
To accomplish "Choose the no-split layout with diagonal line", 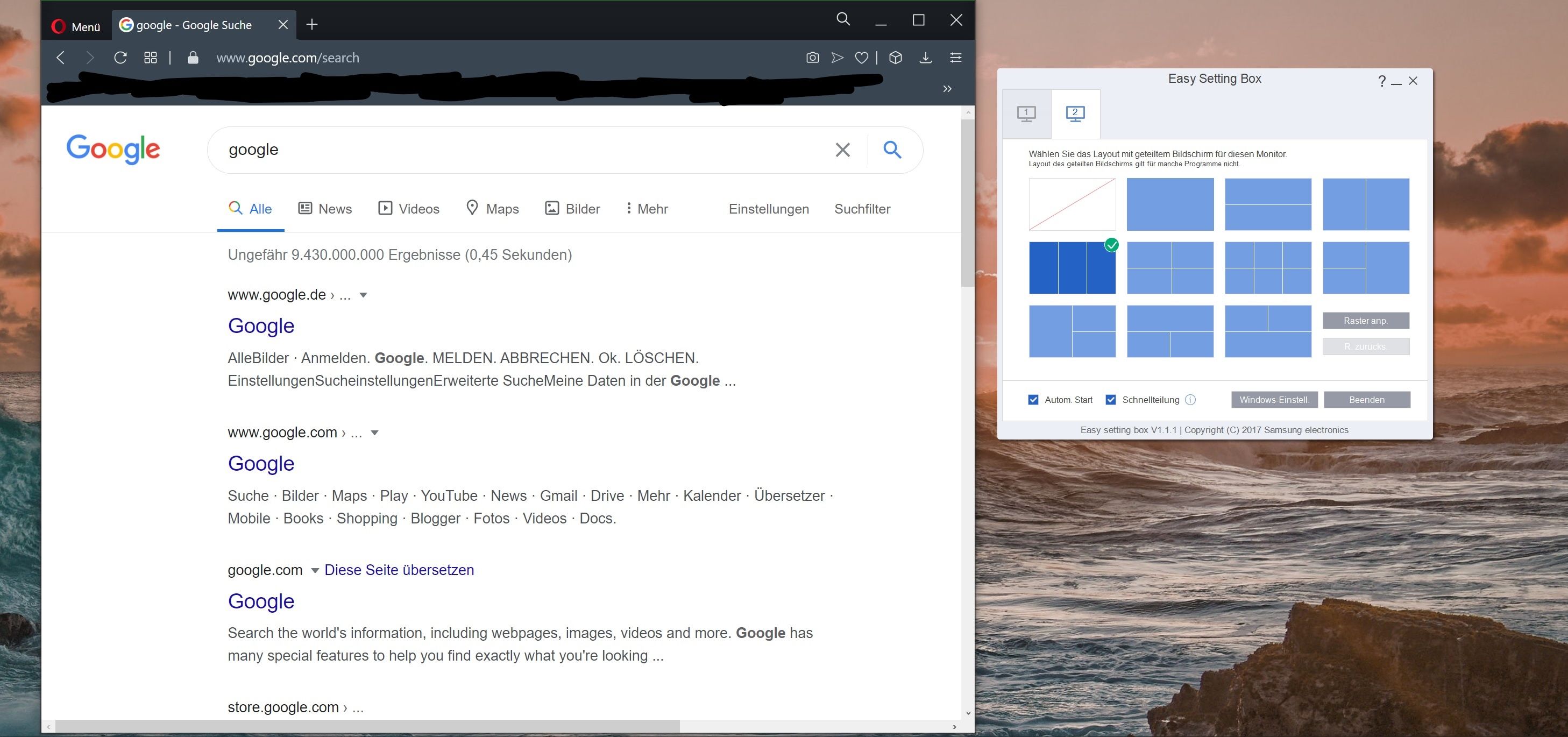I will [1072, 204].
